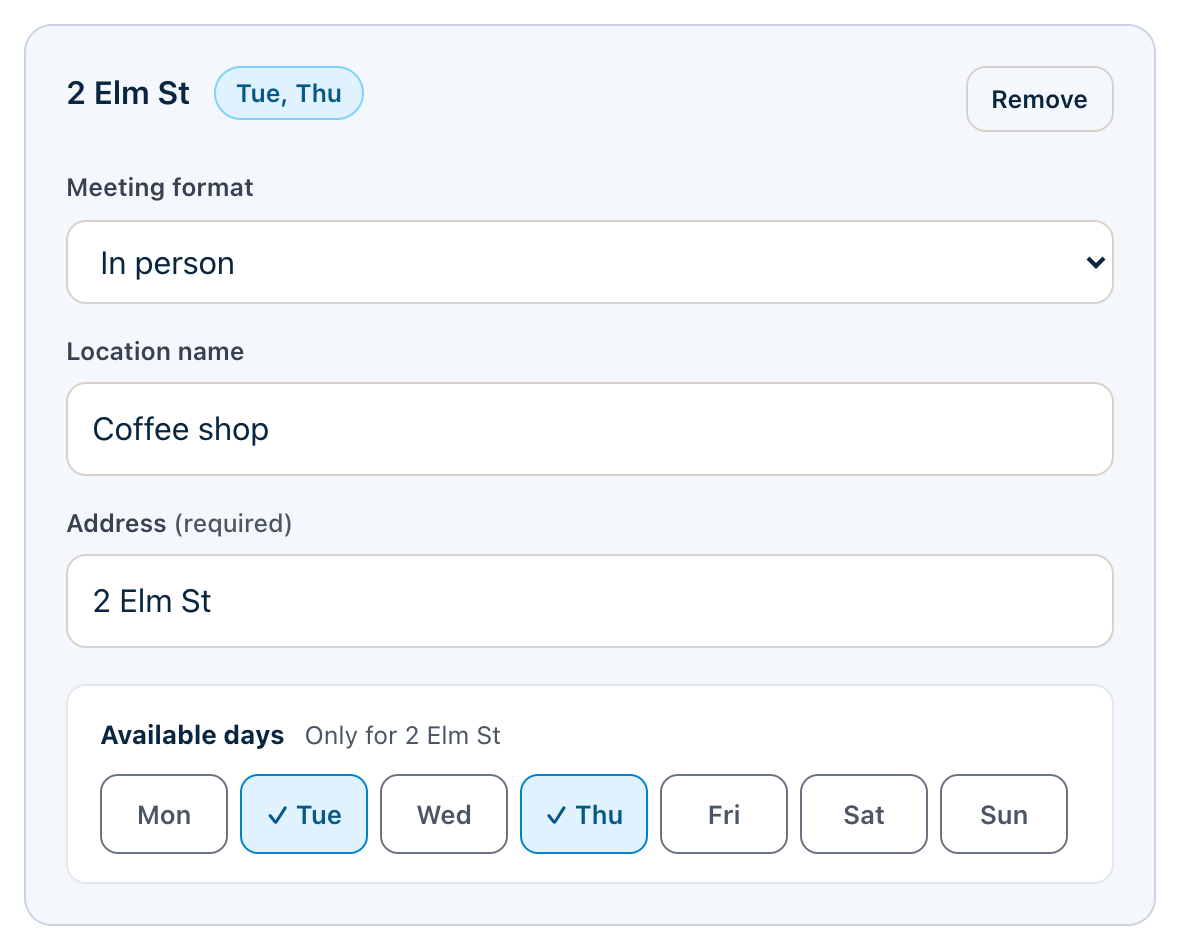
Task: Edit the Location name field
Action: click(590, 429)
